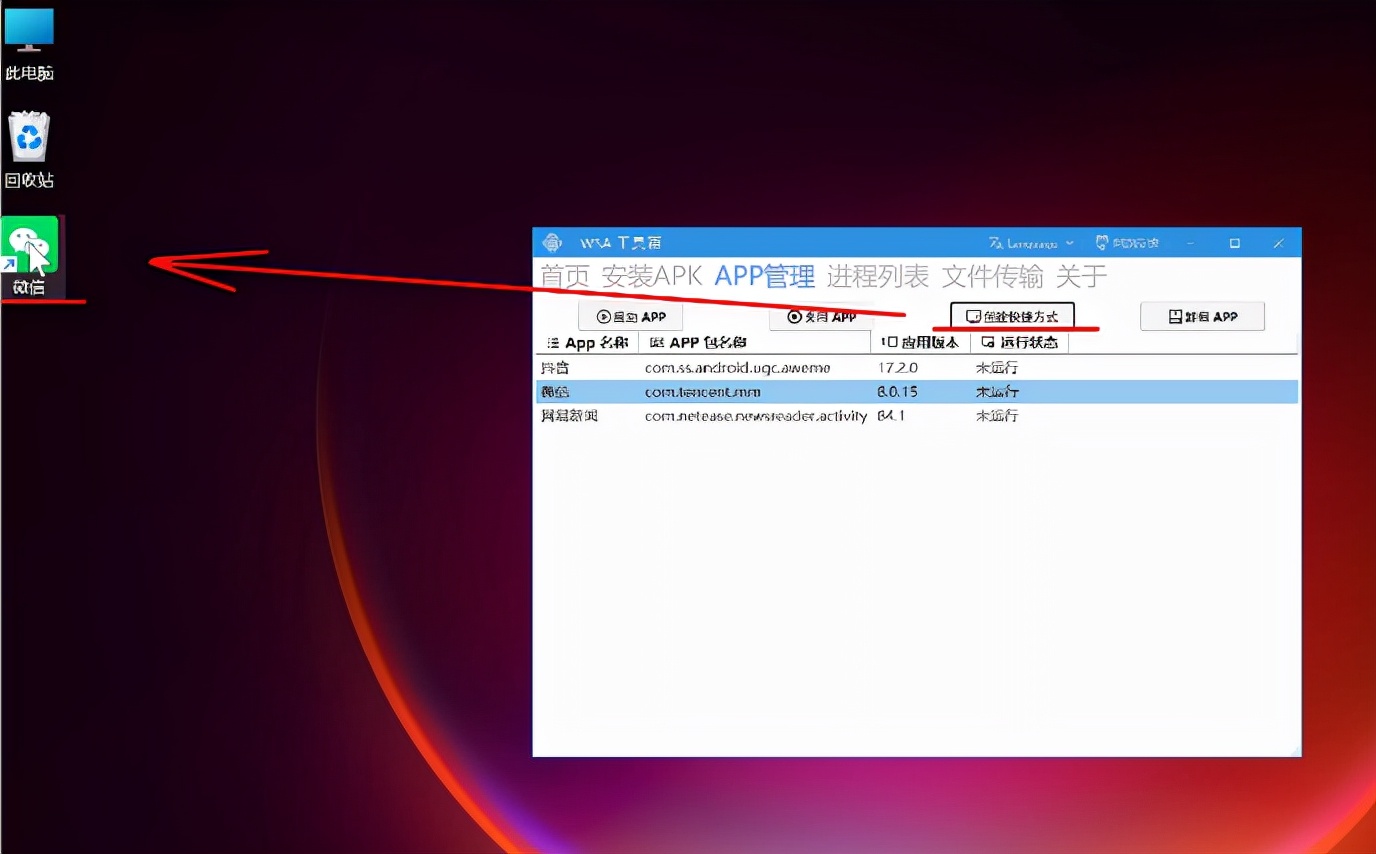Open the 回收站 recycle bin

click(x=29, y=140)
